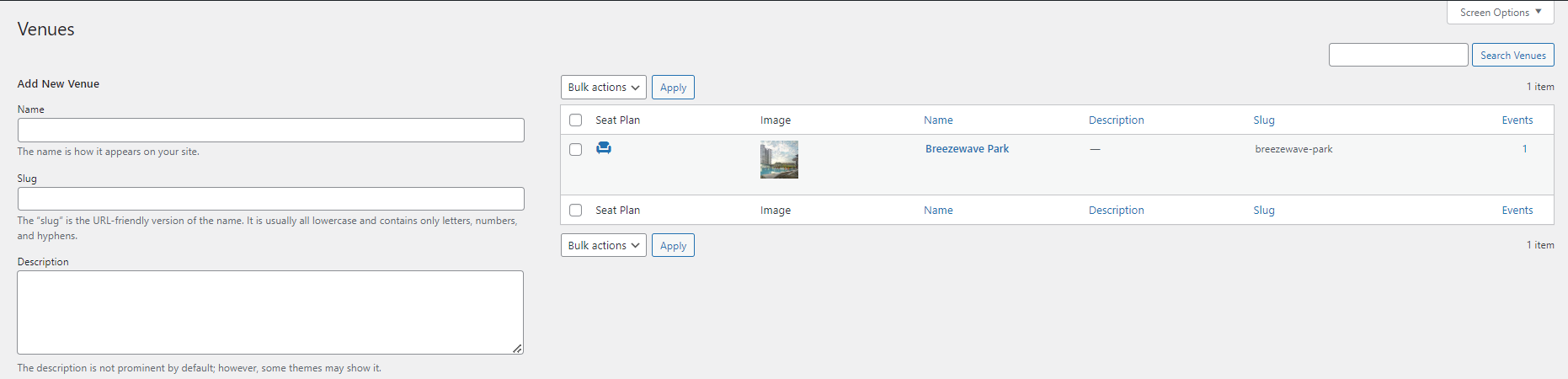1568x379 pixels.
Task: Focus the venue search input box
Action: click(x=1398, y=56)
